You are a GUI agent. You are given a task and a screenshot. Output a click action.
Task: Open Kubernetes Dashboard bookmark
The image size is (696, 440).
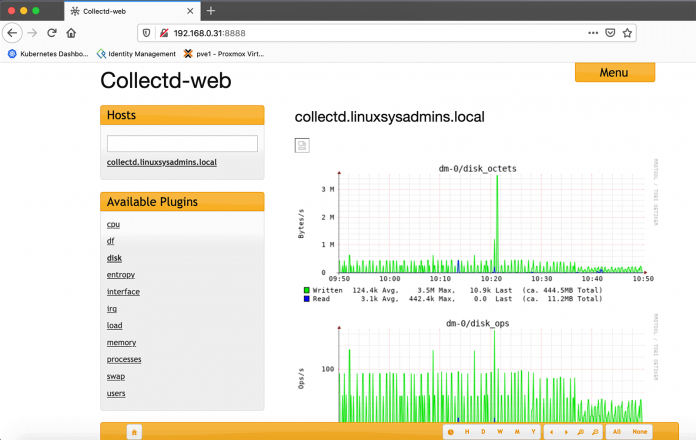48,54
